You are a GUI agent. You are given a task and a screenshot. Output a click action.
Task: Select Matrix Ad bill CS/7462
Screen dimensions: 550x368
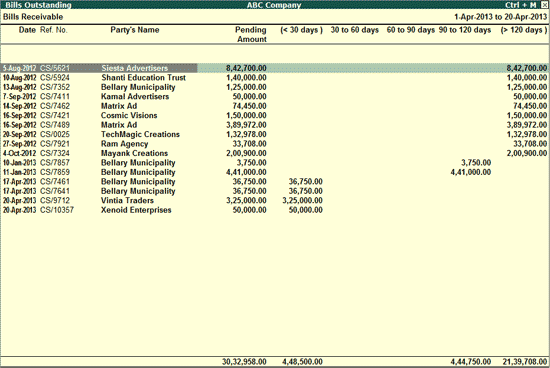coord(55,106)
